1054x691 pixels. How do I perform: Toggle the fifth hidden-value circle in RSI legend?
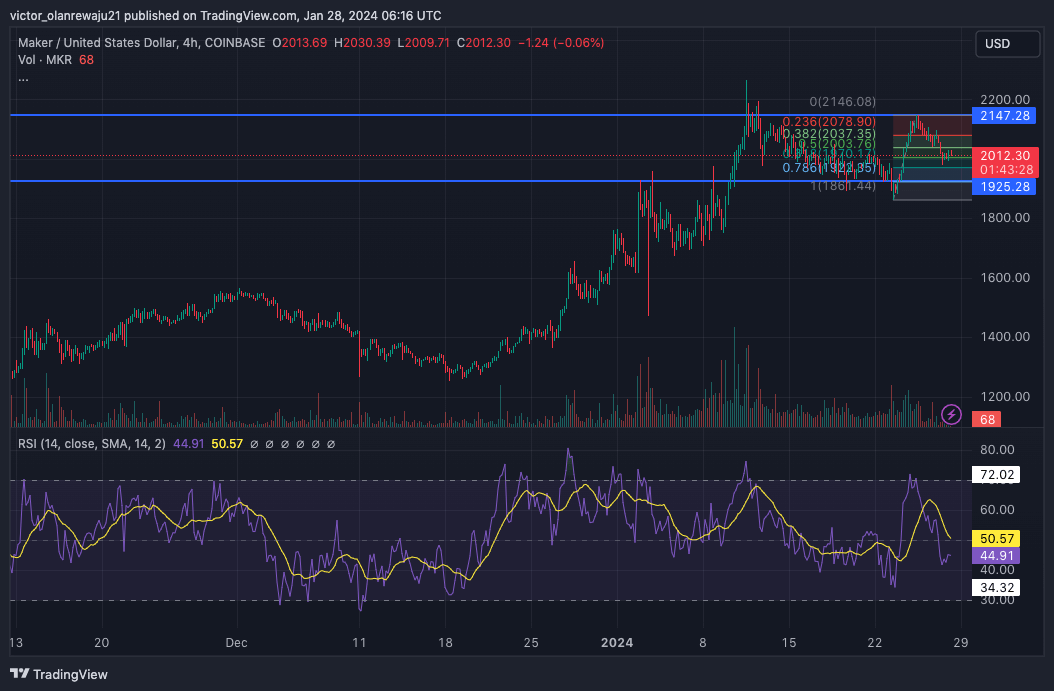[315, 444]
